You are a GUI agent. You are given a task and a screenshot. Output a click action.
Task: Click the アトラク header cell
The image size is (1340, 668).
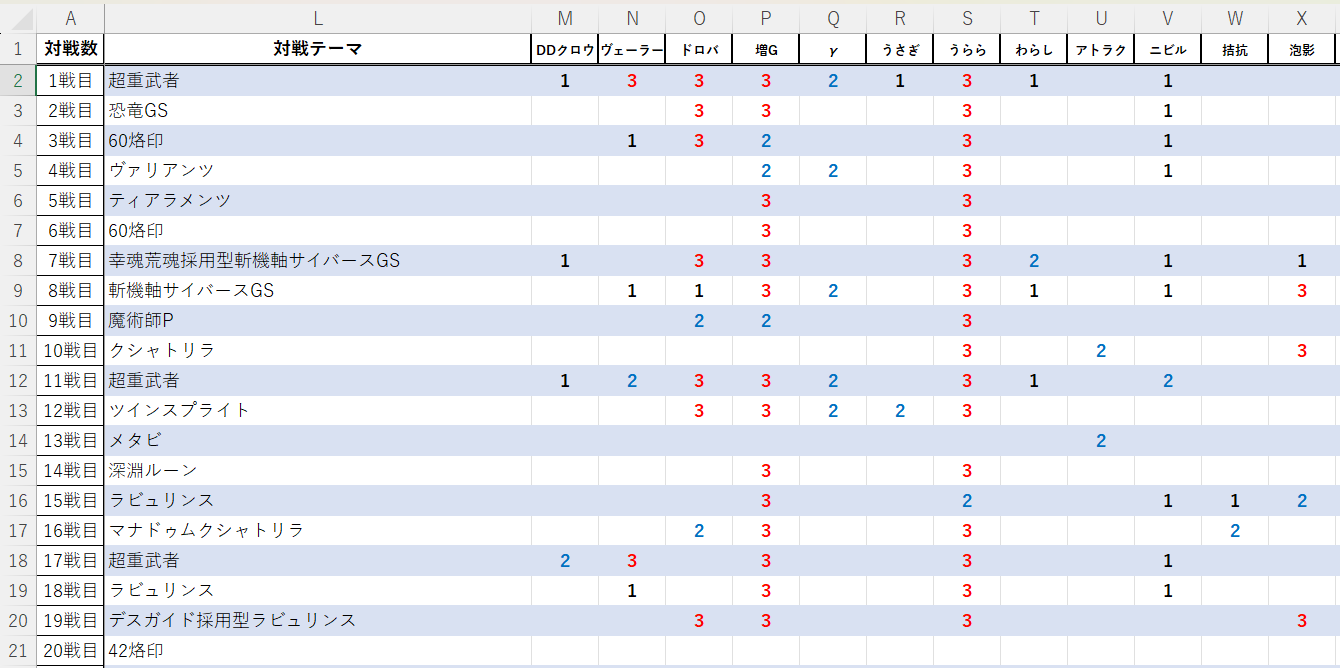coord(1101,49)
